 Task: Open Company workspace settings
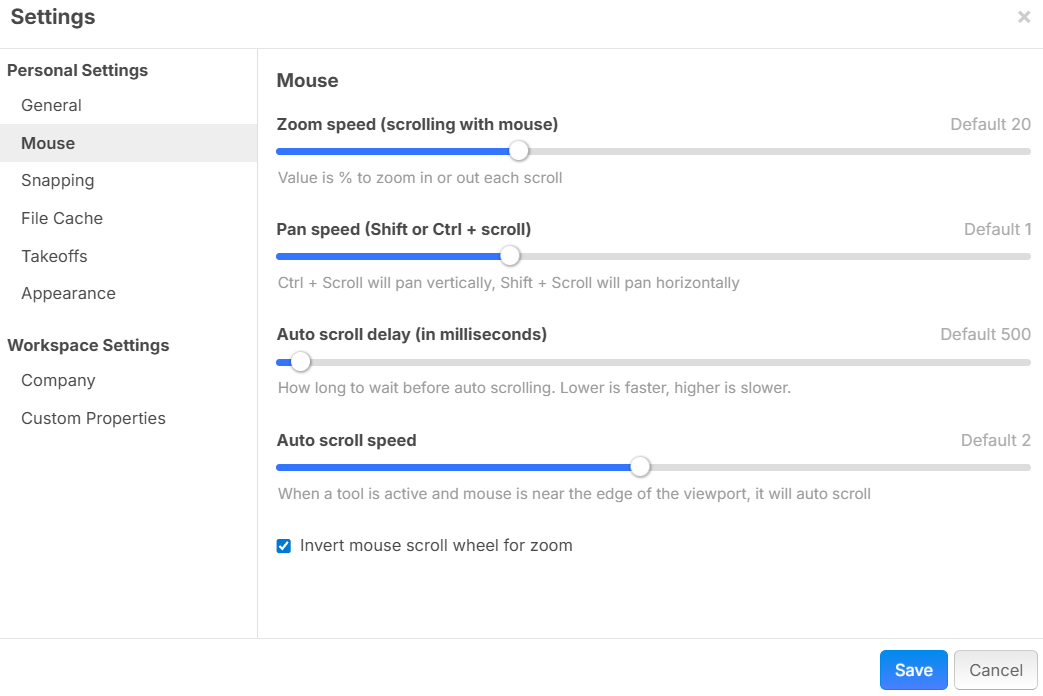click(x=58, y=381)
